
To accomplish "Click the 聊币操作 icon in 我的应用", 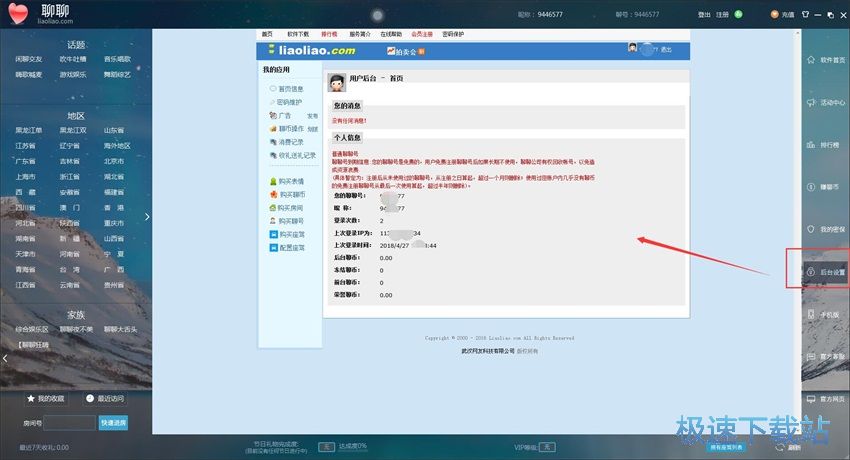I will coord(273,129).
